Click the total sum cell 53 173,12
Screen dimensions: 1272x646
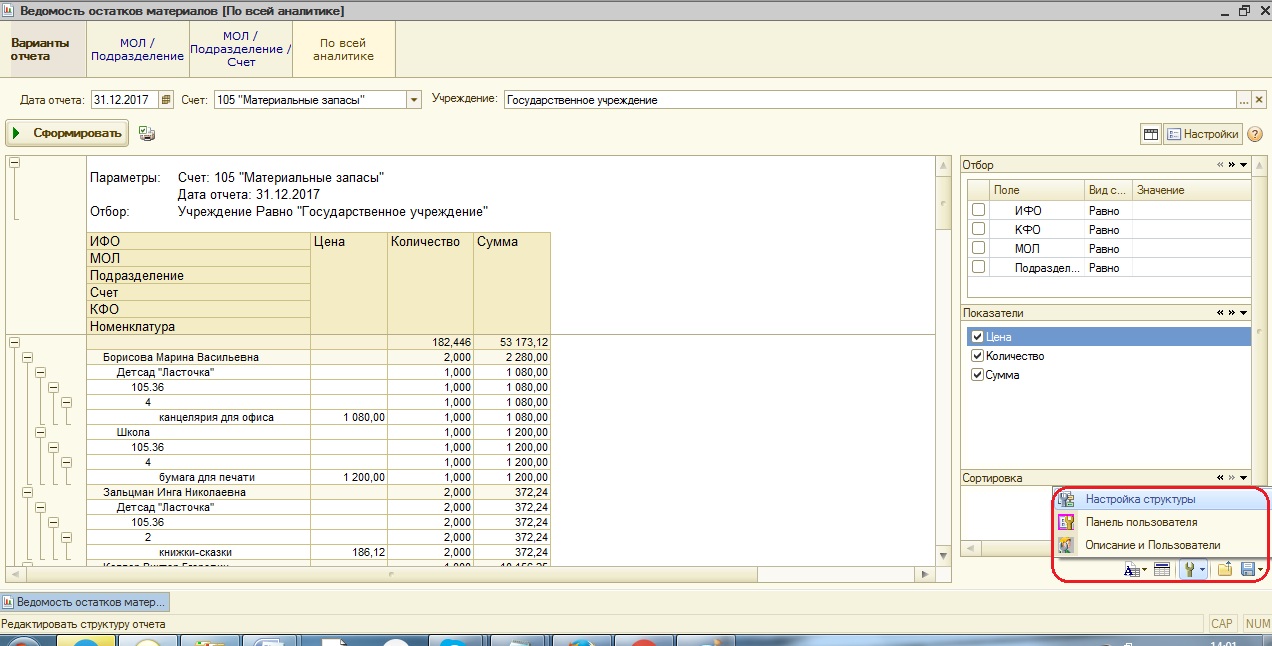(x=512, y=342)
